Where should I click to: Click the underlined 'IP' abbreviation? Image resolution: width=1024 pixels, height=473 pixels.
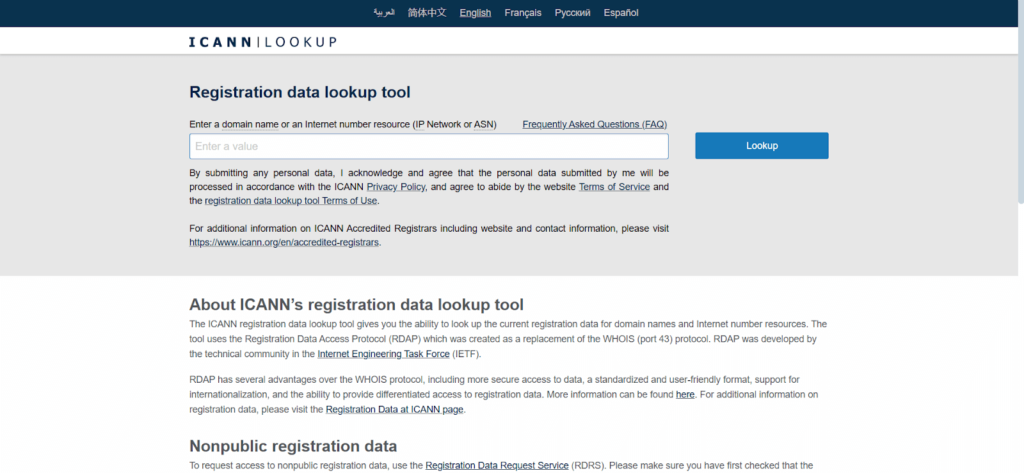click(419, 124)
